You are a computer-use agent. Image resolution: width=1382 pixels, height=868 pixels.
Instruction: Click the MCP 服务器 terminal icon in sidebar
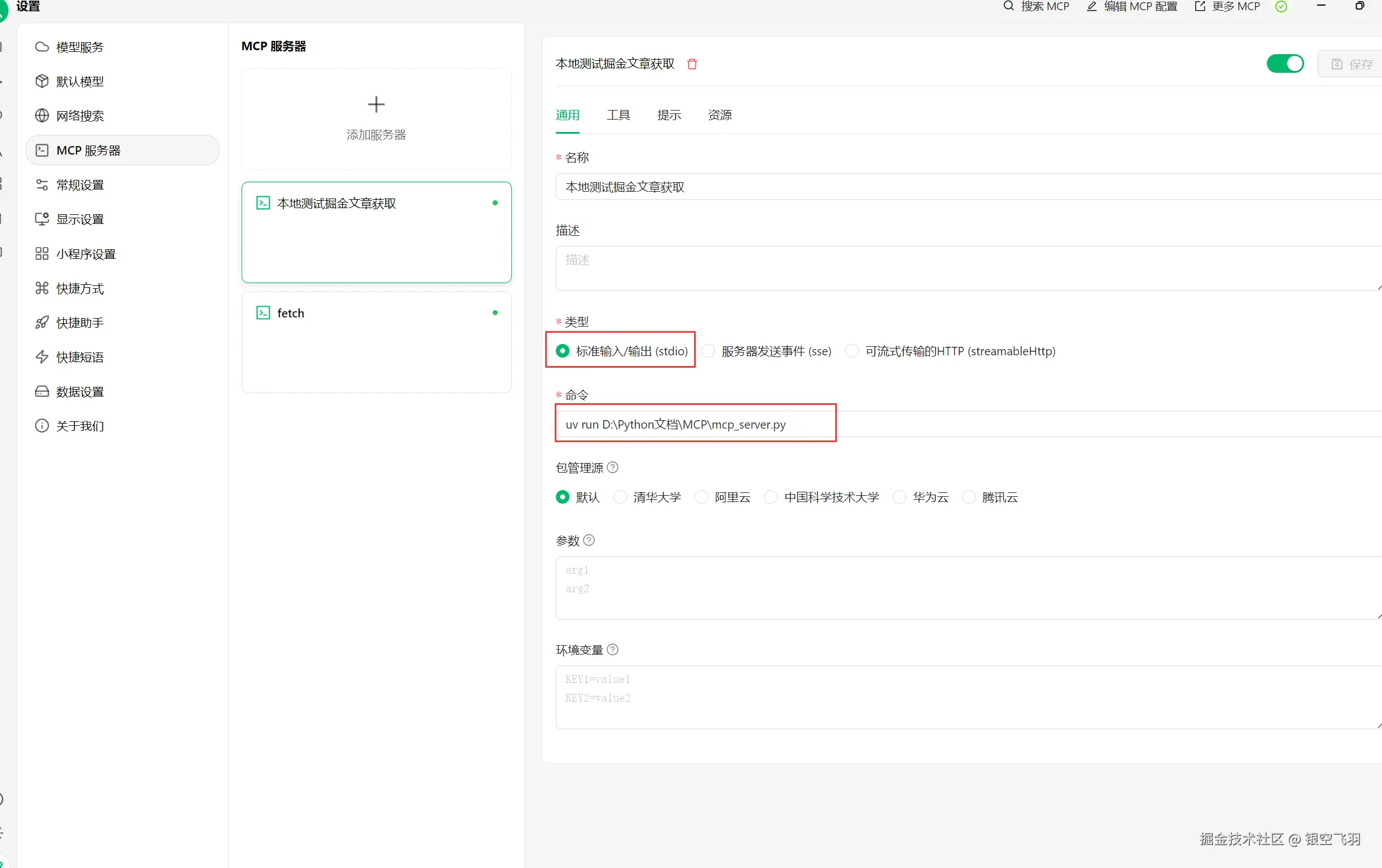click(42, 151)
